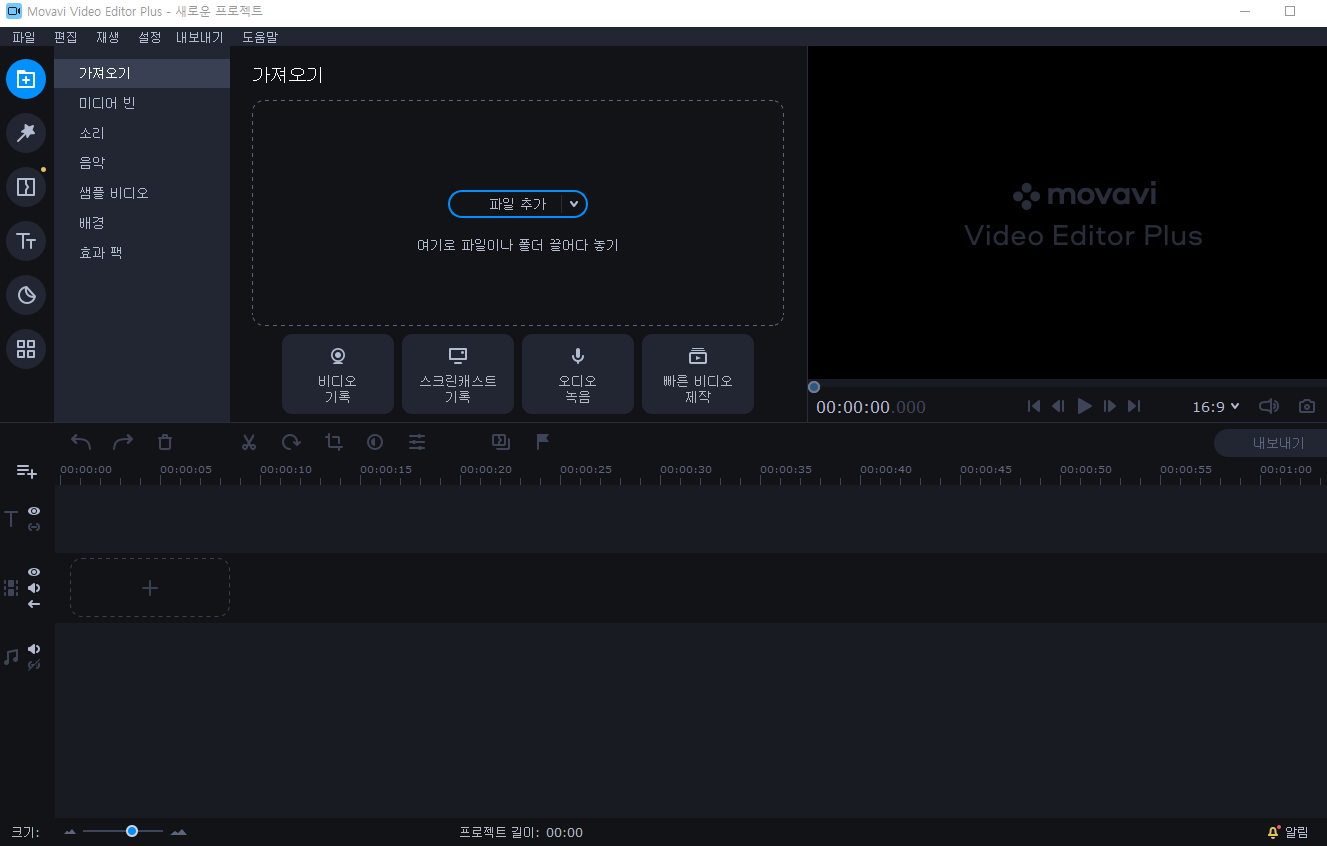The image size is (1327, 846).
Task: Click the zoom in mountain icon
Action: (x=179, y=832)
